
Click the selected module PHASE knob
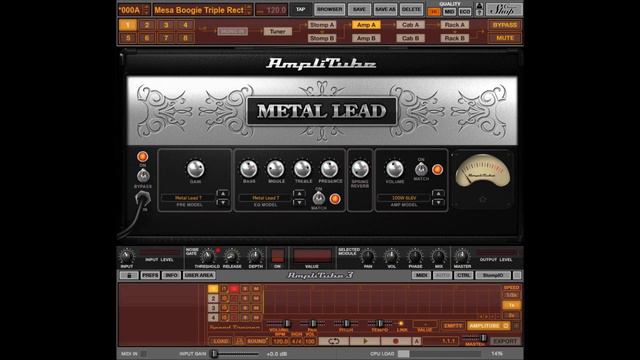(415, 257)
